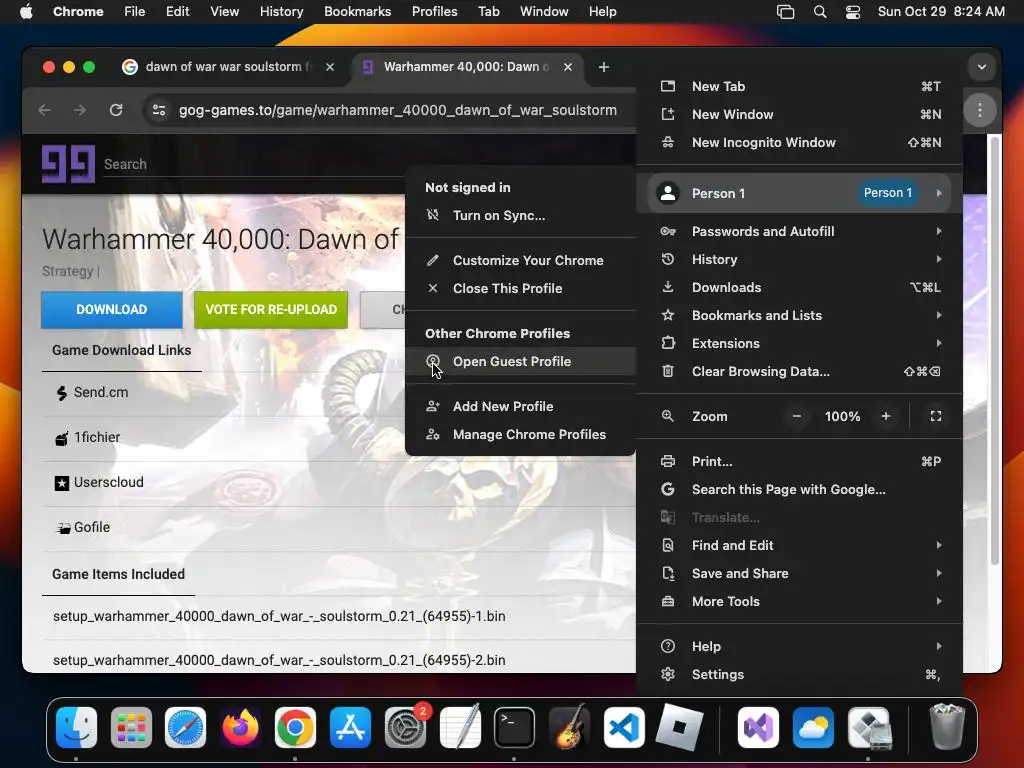This screenshot has width=1024, height=768.
Task: Go forward in browser history
Action: pyautogui.click(x=80, y=110)
